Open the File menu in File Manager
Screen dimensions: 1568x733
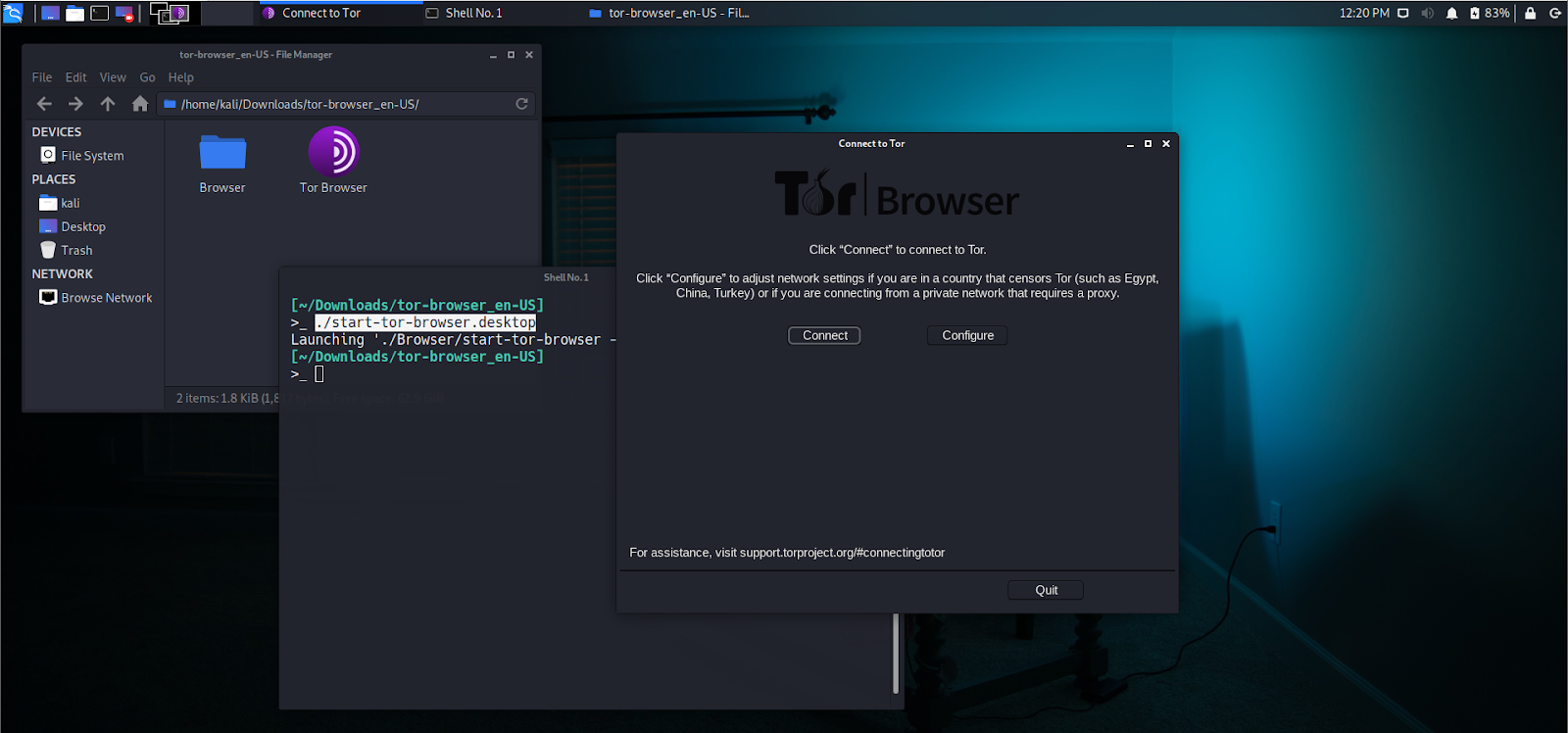(x=42, y=77)
